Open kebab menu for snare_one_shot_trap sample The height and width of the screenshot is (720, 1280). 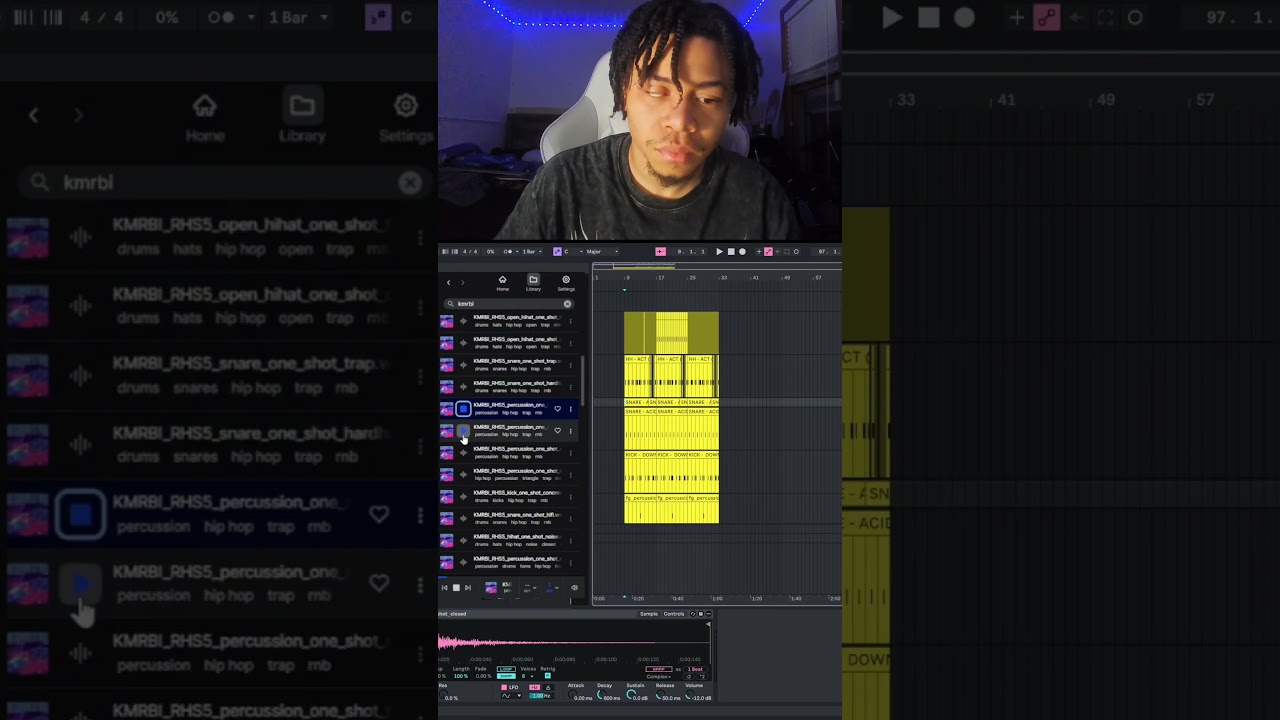[x=570, y=365]
